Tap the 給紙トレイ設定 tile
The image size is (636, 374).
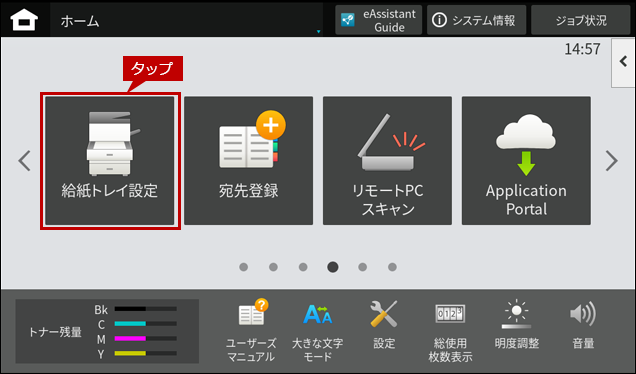click(x=110, y=161)
